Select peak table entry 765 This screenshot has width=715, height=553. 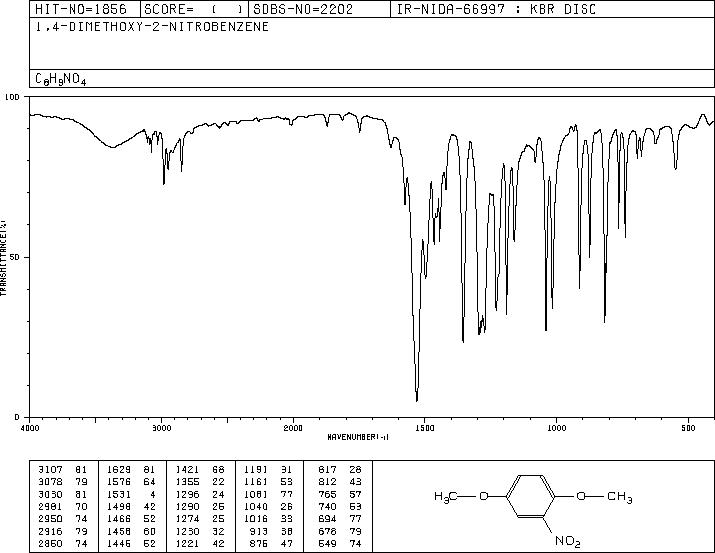coord(328,494)
